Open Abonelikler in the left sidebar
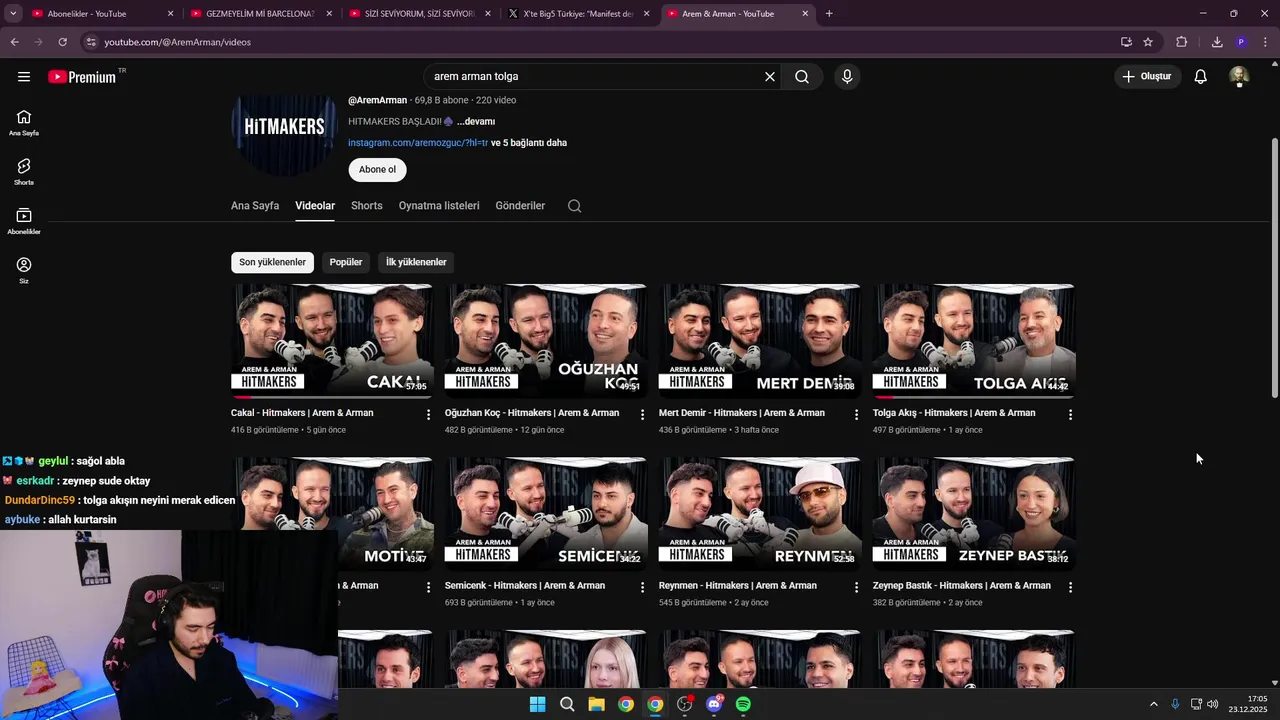 coord(24,221)
